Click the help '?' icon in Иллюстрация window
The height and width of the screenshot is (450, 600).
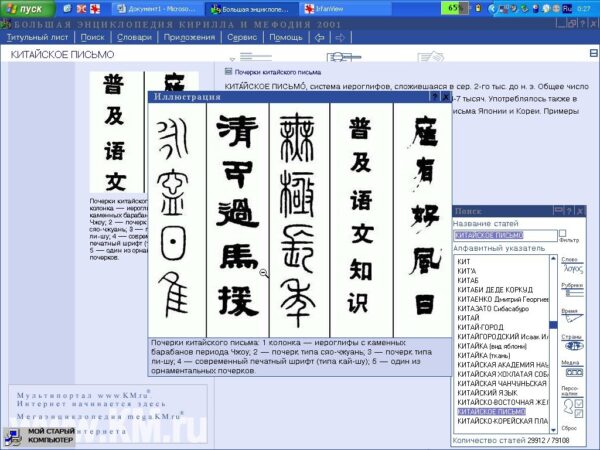(x=433, y=97)
